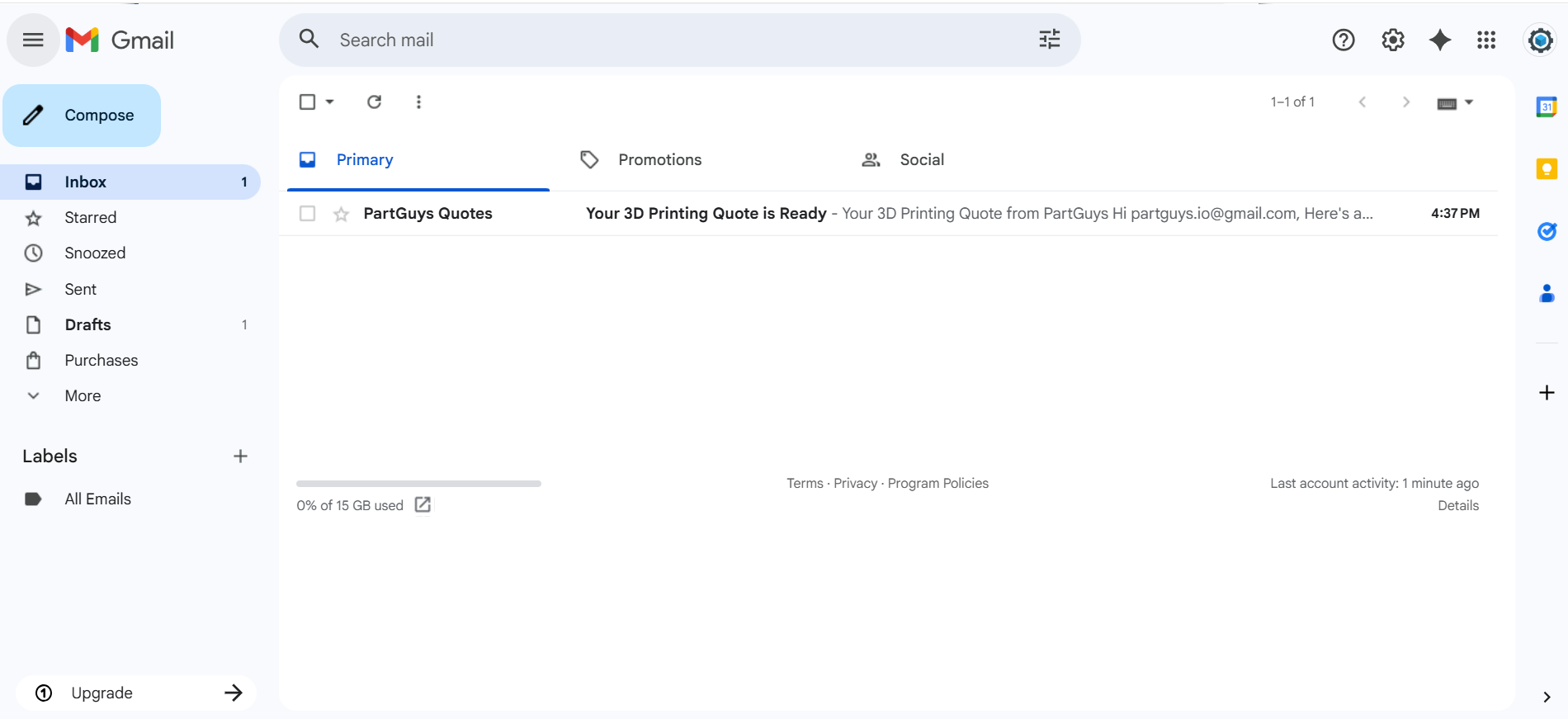Open Google Calendar side panel
This screenshot has width=1568, height=719.
click(1547, 106)
